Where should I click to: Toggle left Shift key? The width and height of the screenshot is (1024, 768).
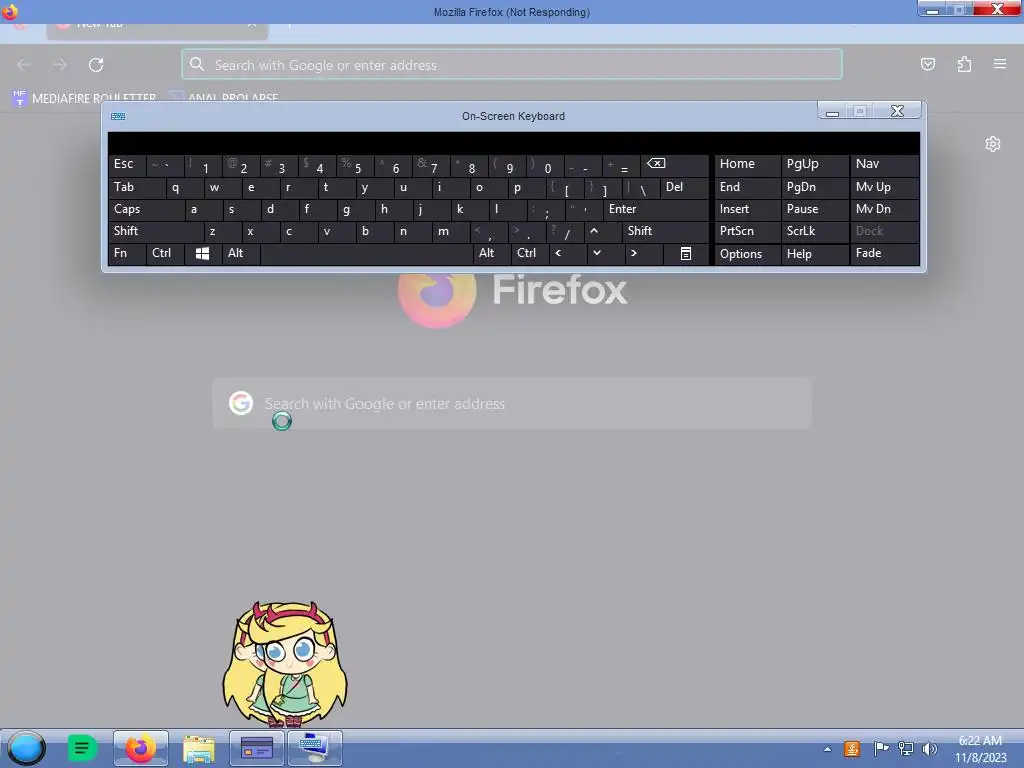(x=156, y=231)
